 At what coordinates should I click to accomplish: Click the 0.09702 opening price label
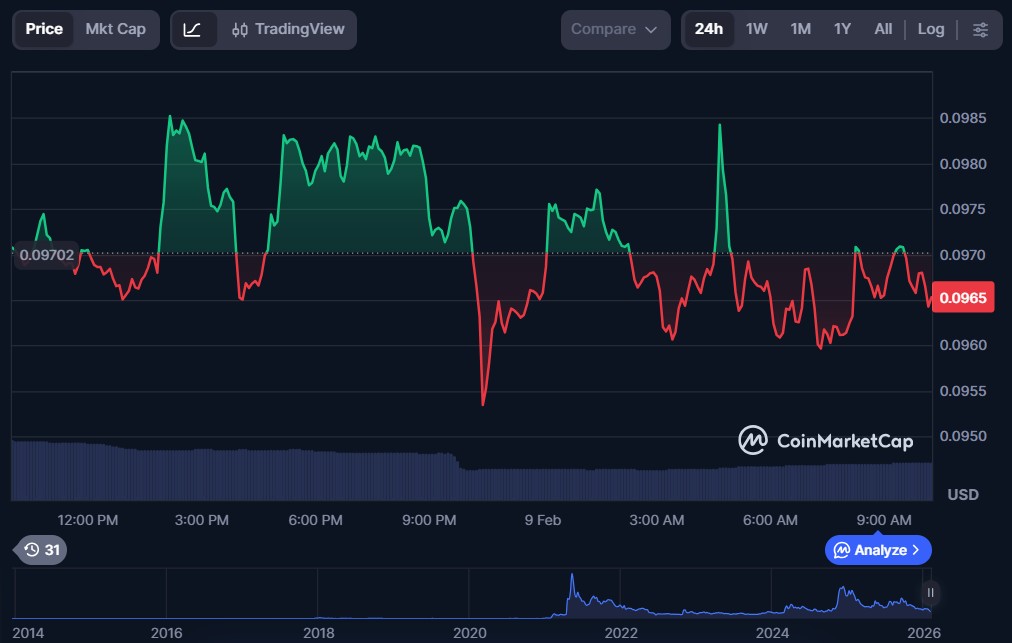tap(46, 255)
